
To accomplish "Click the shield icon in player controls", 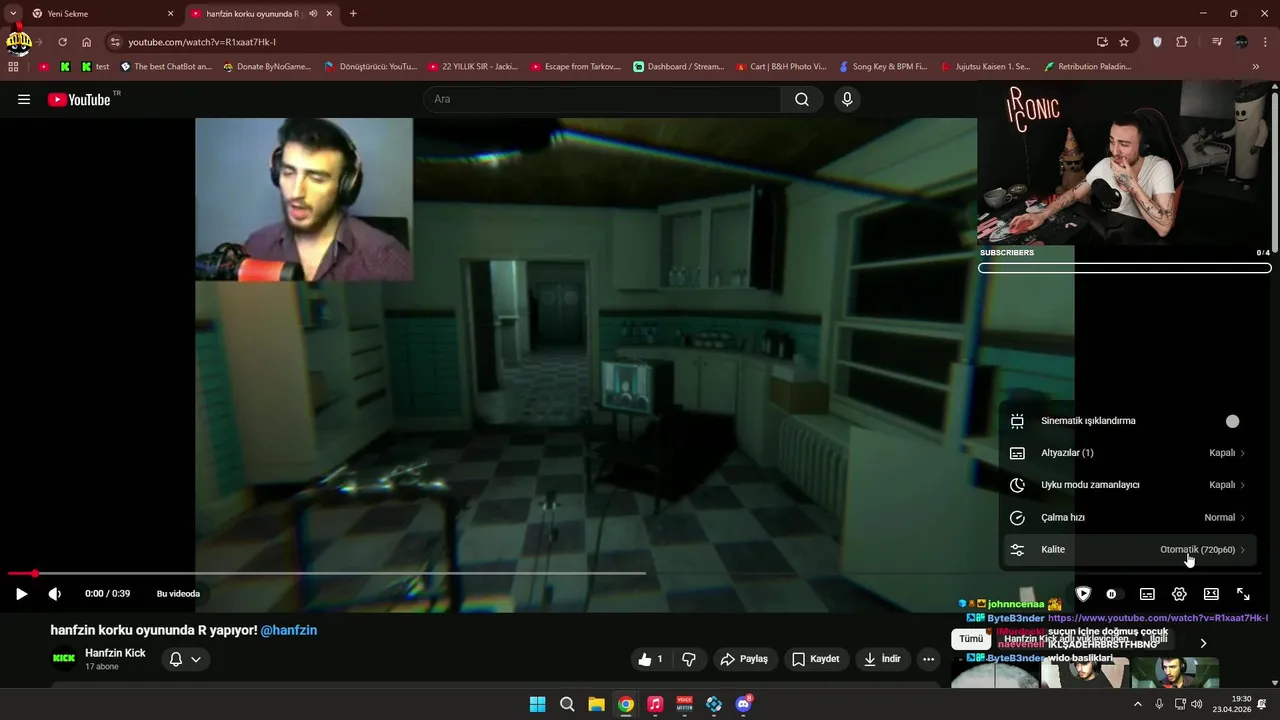I will point(1083,594).
